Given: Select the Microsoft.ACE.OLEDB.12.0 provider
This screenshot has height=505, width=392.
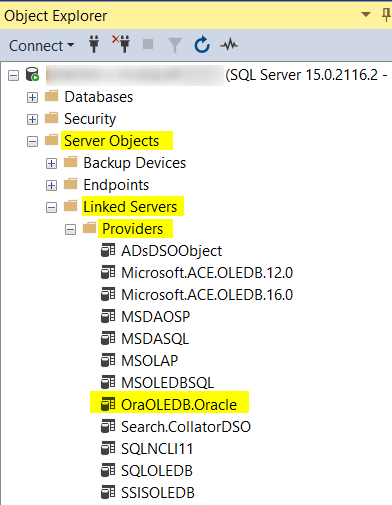Looking at the screenshot, I should (207, 273).
